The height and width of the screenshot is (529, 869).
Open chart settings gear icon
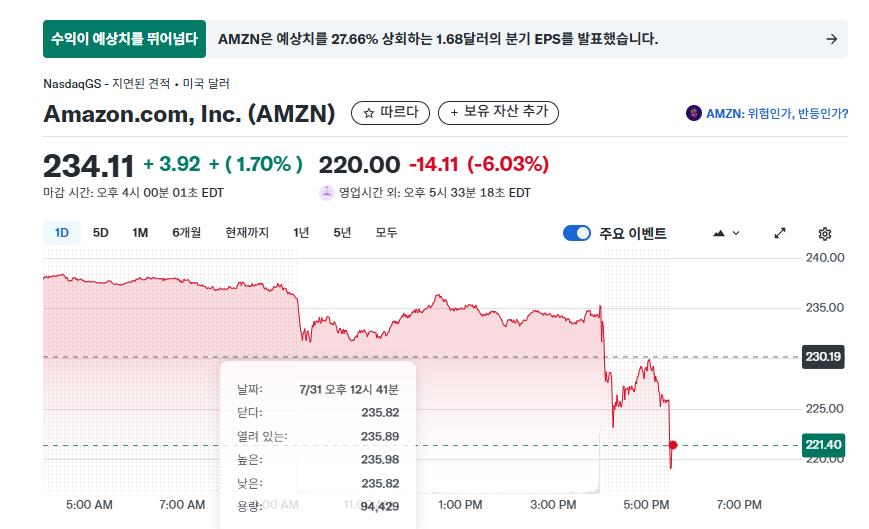(824, 234)
